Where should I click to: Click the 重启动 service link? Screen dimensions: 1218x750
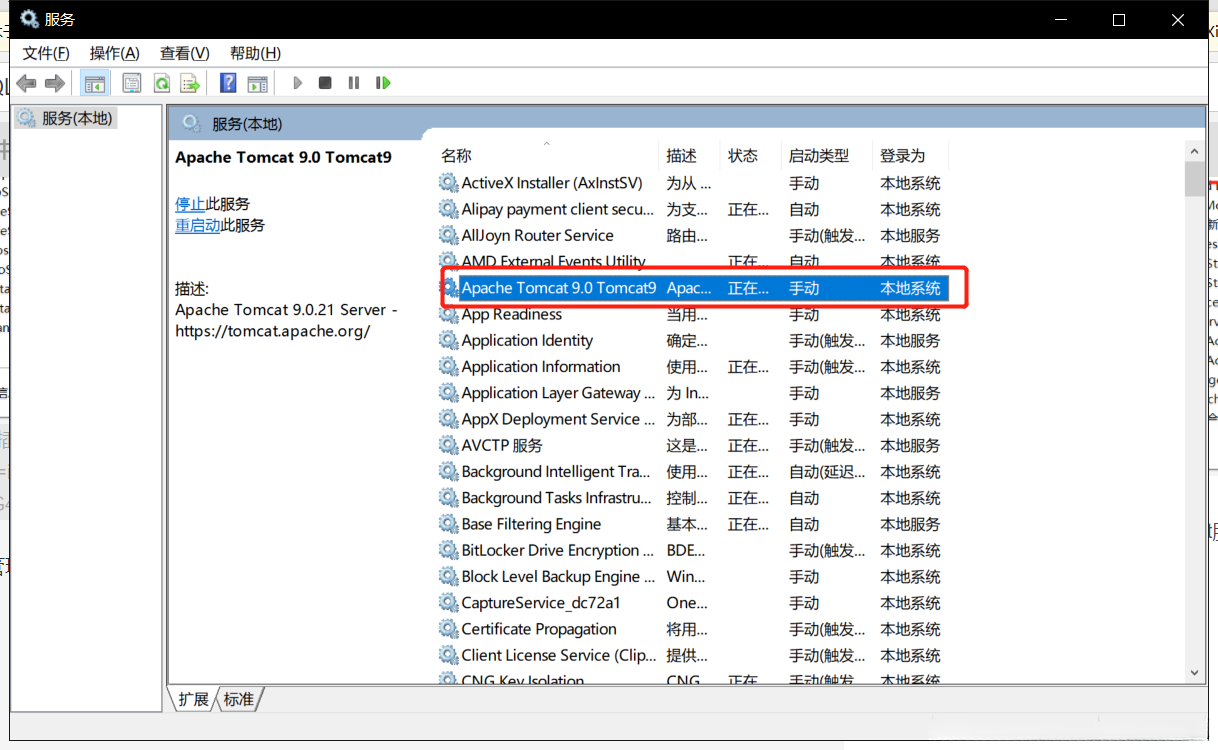(x=198, y=226)
